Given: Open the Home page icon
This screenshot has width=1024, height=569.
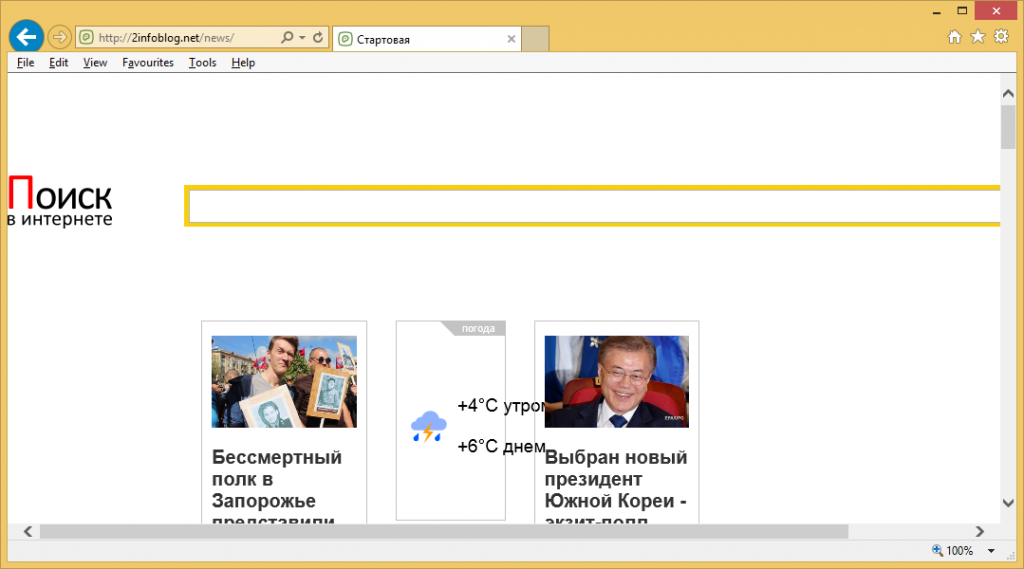Looking at the screenshot, I should coord(954,37).
